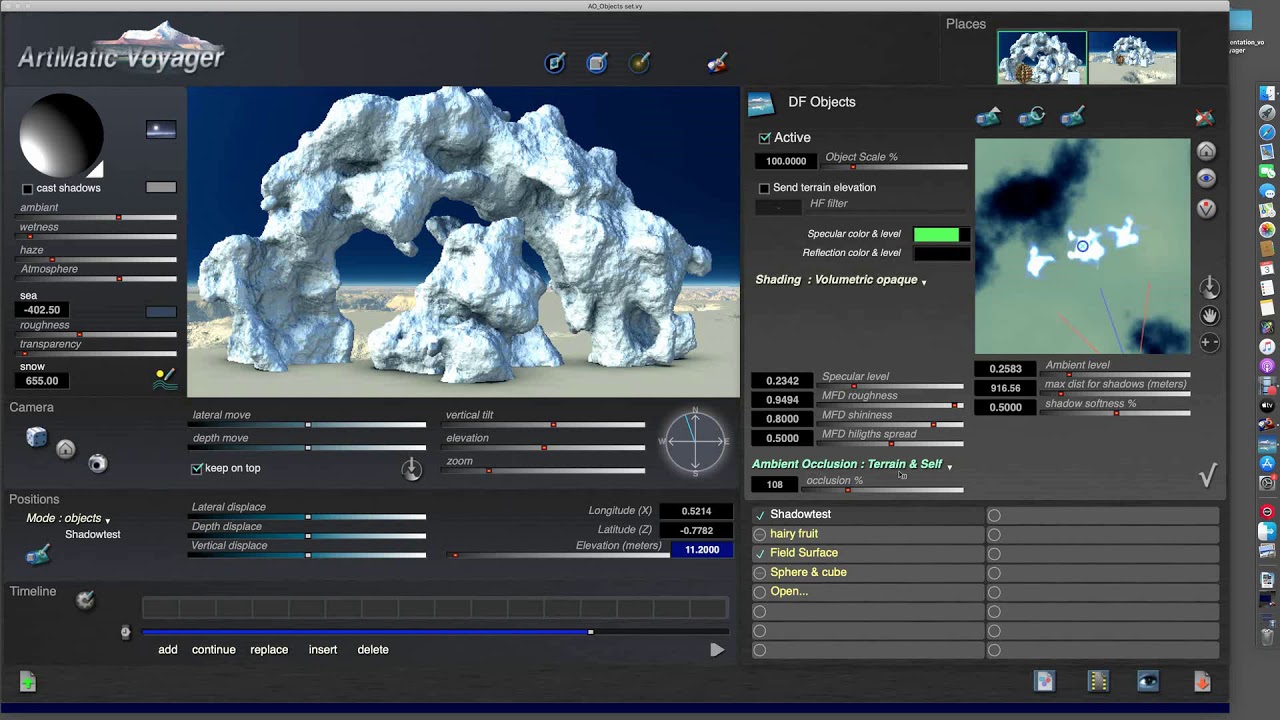
Task: Toggle the eye visibility button beside map
Action: 1206,179
